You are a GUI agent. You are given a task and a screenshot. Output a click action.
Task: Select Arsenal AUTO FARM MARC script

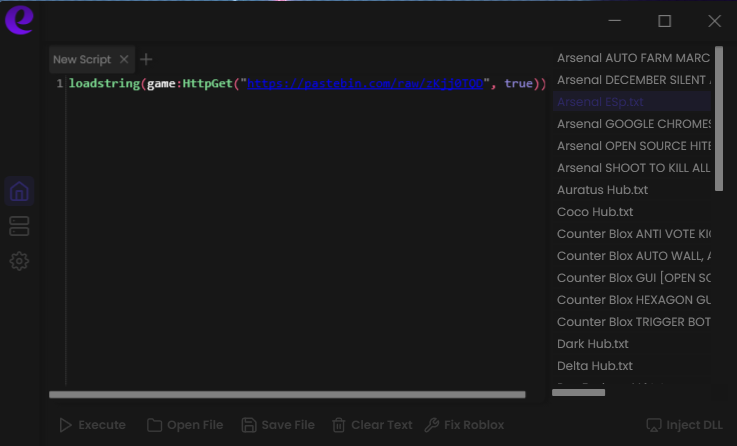coord(633,58)
